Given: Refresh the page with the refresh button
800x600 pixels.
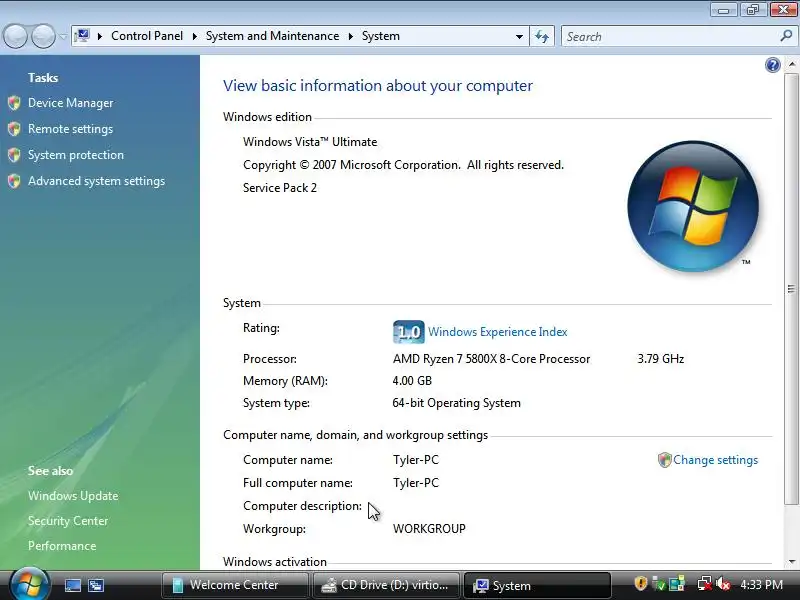Looking at the screenshot, I should [542, 37].
